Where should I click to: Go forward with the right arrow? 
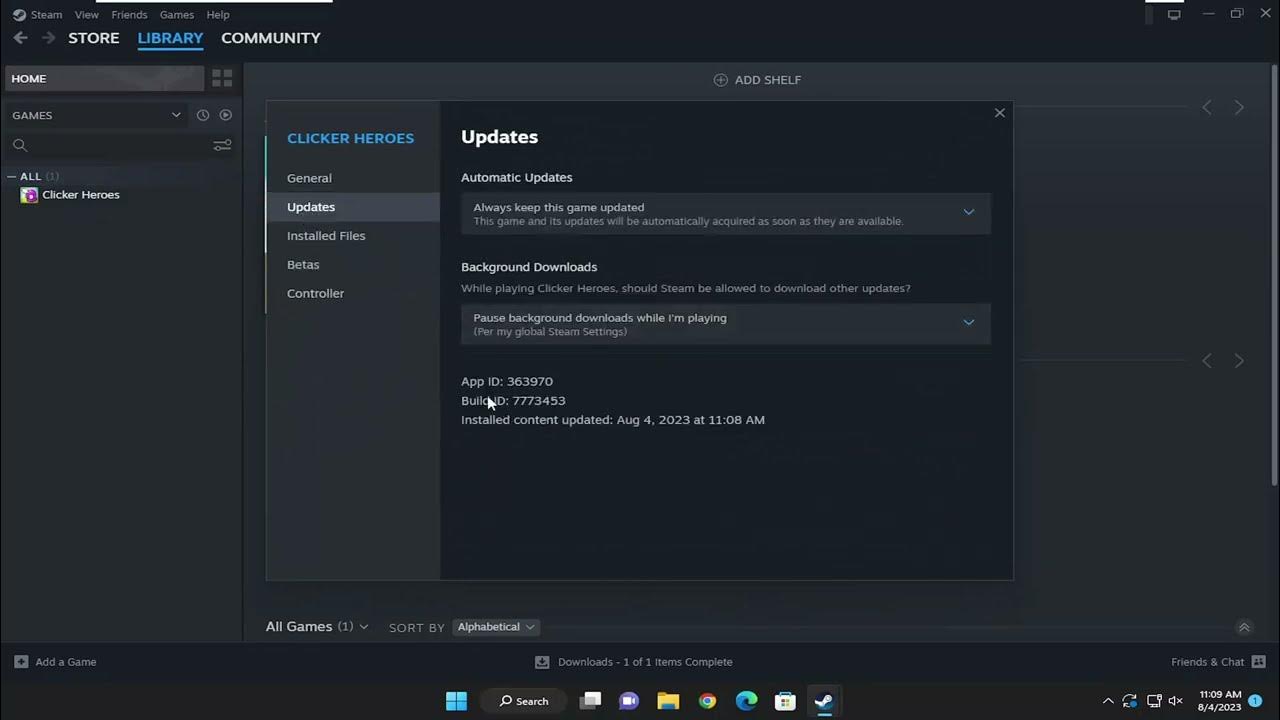48,38
